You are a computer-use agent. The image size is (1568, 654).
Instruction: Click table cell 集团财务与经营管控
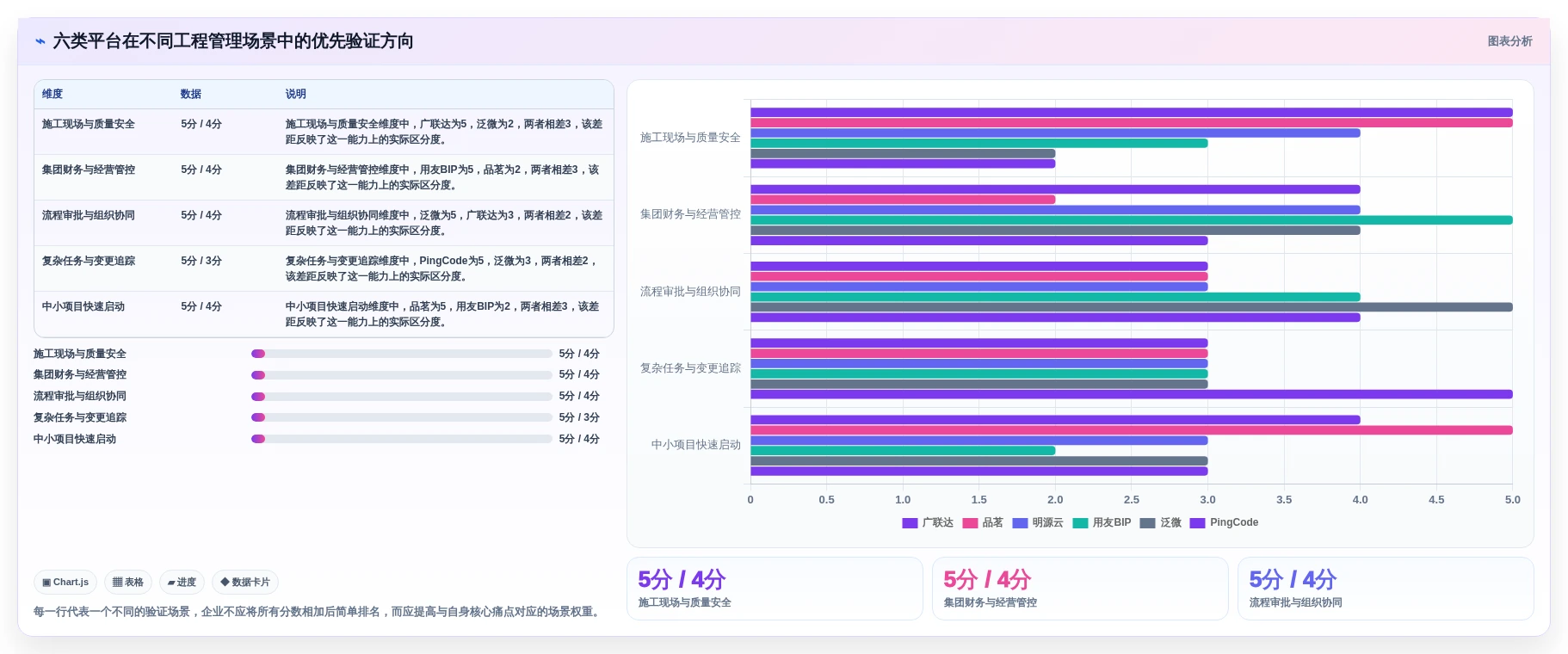pos(89,170)
